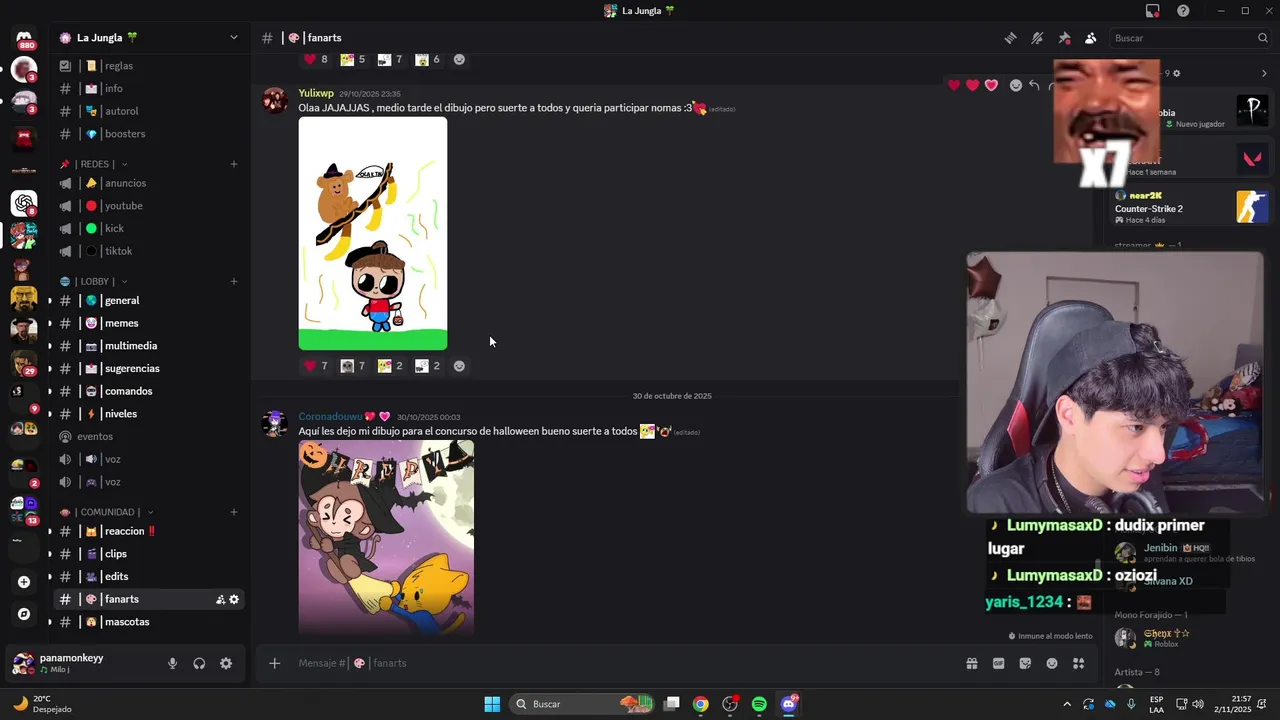Open the reaccion channel
Screen dimensions: 1280x720
click(149, 531)
